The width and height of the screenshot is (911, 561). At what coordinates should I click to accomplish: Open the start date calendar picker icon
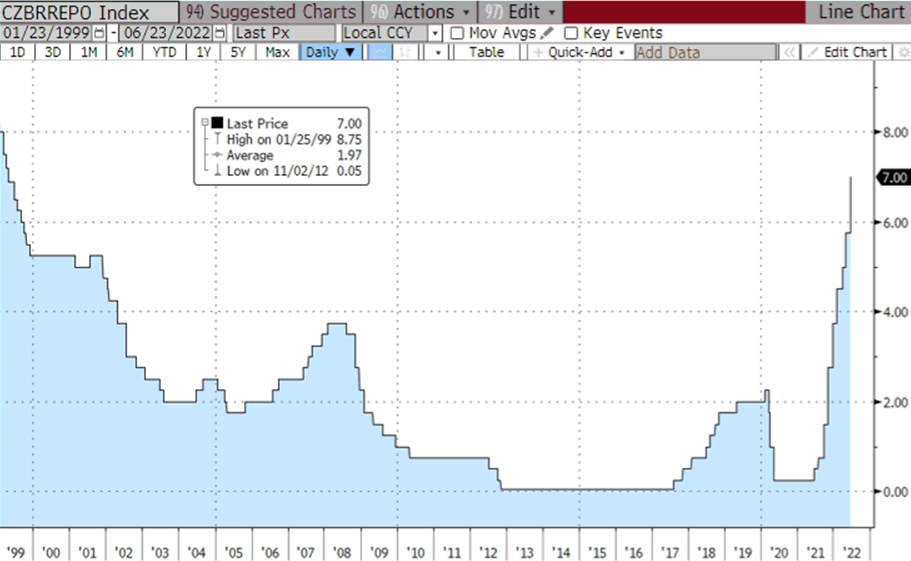click(x=99, y=33)
